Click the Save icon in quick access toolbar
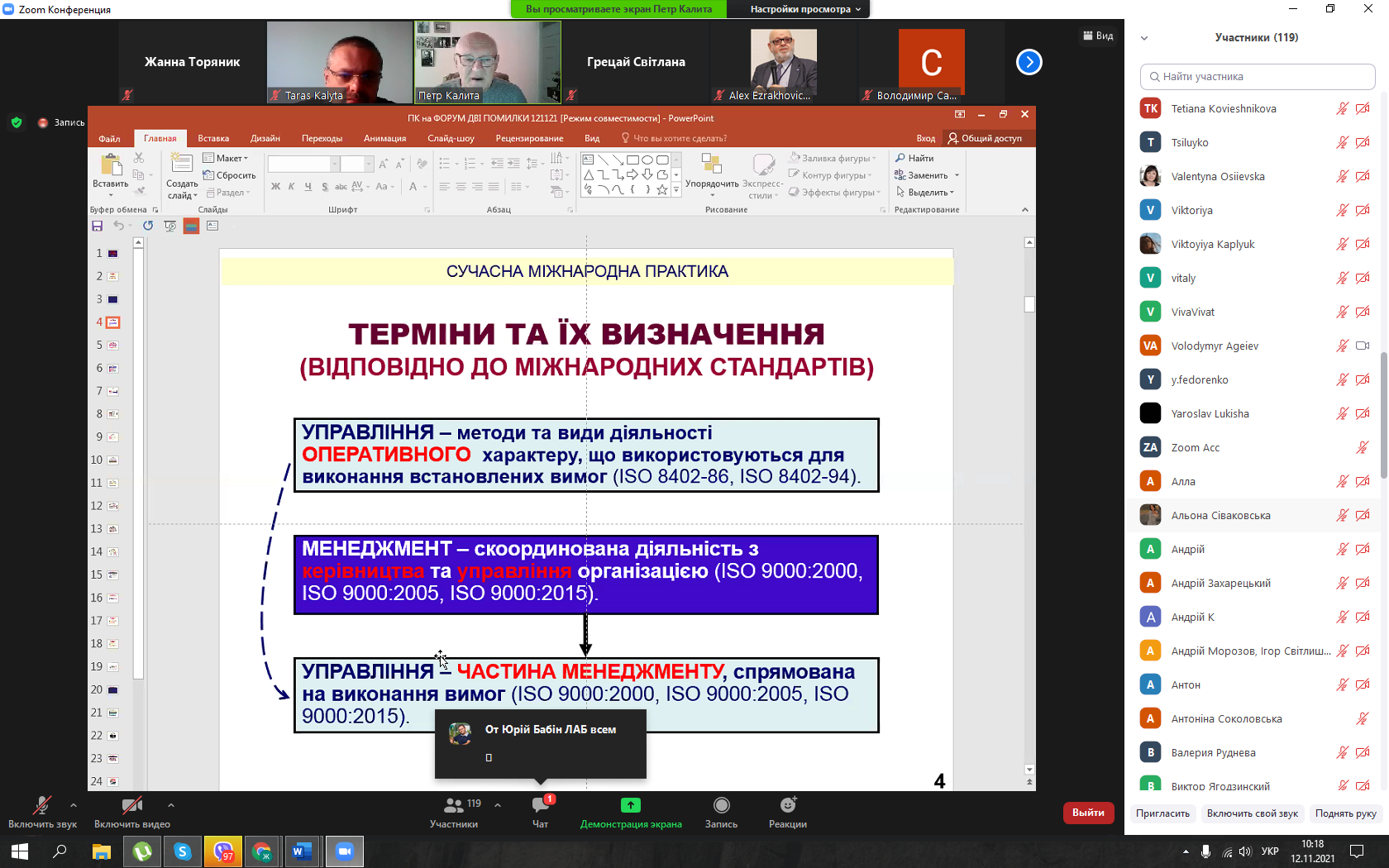Viewport: 1389px width, 868px height. tap(98, 226)
